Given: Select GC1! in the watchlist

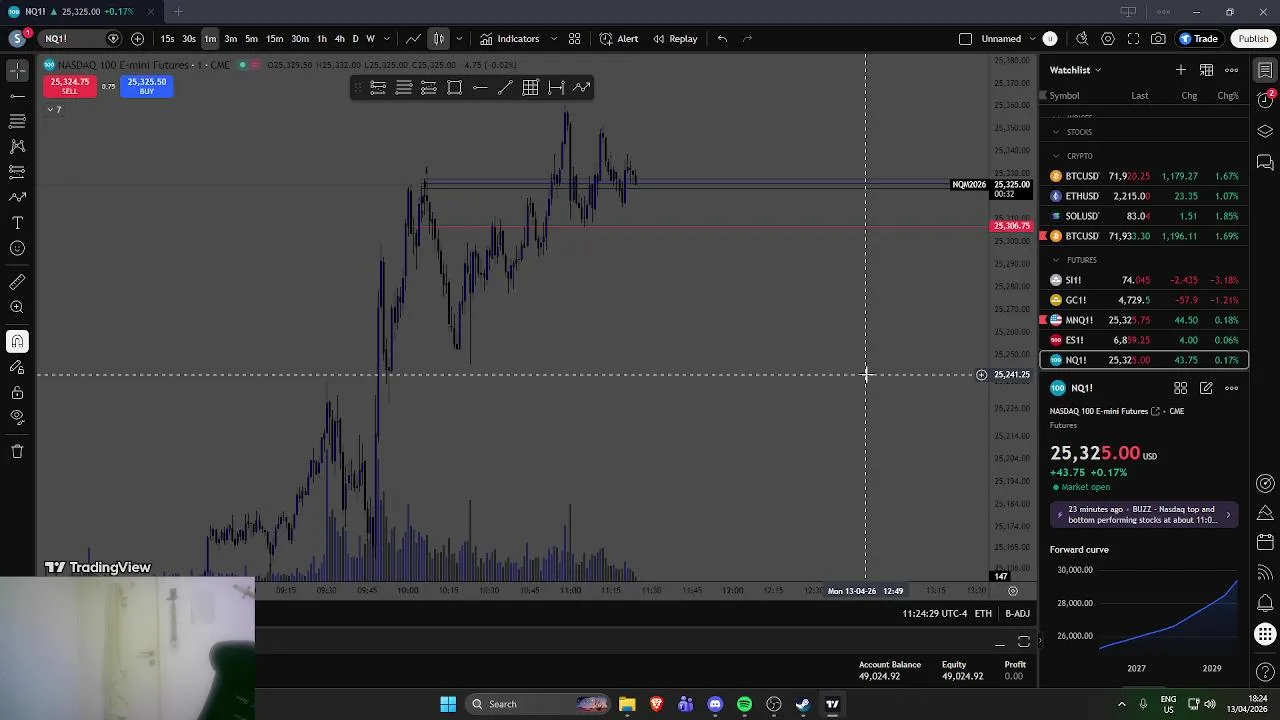Looking at the screenshot, I should pos(1144,300).
